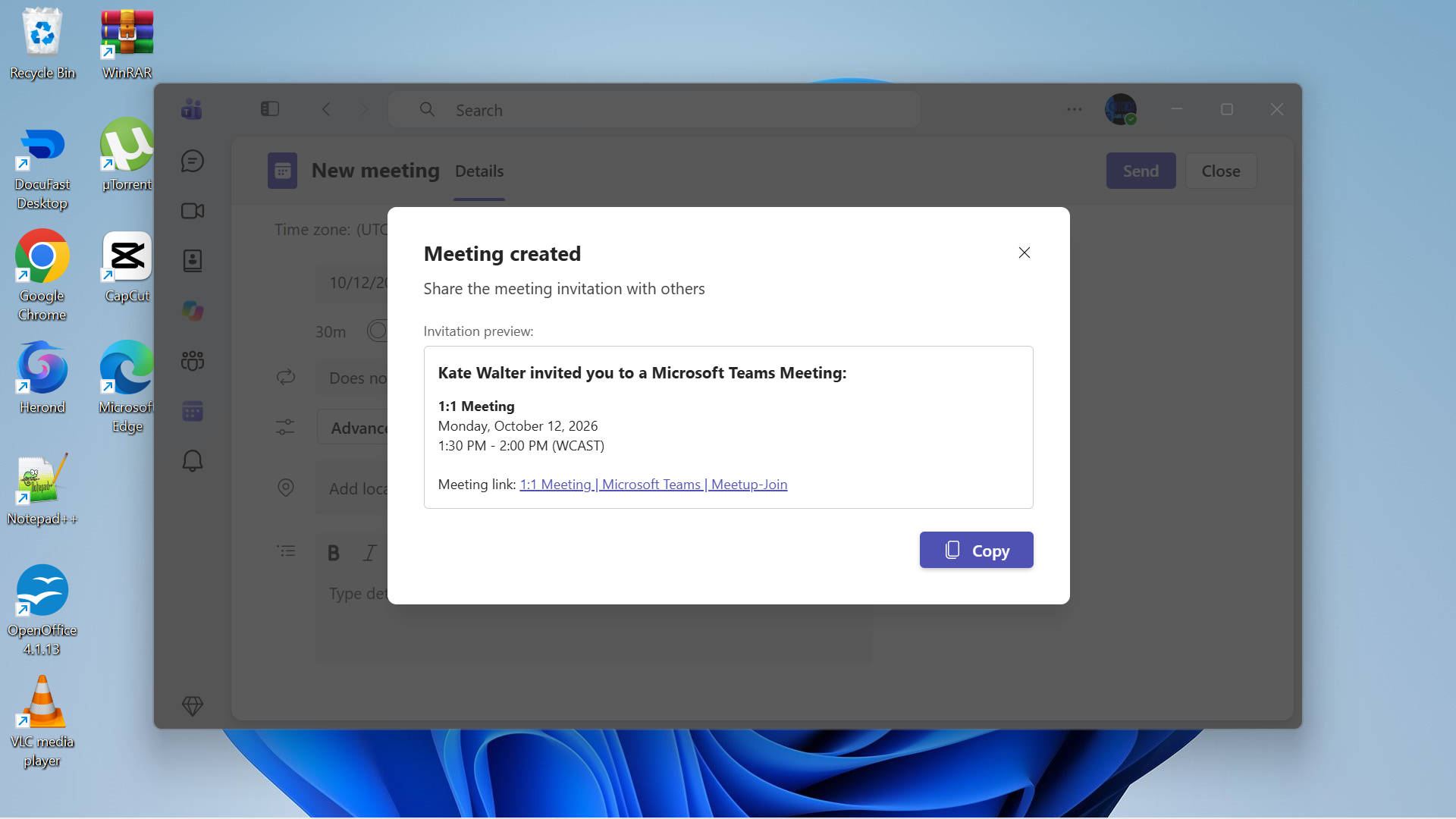Toggle the navigation pane icon
The height and width of the screenshot is (819, 1456).
[x=270, y=109]
